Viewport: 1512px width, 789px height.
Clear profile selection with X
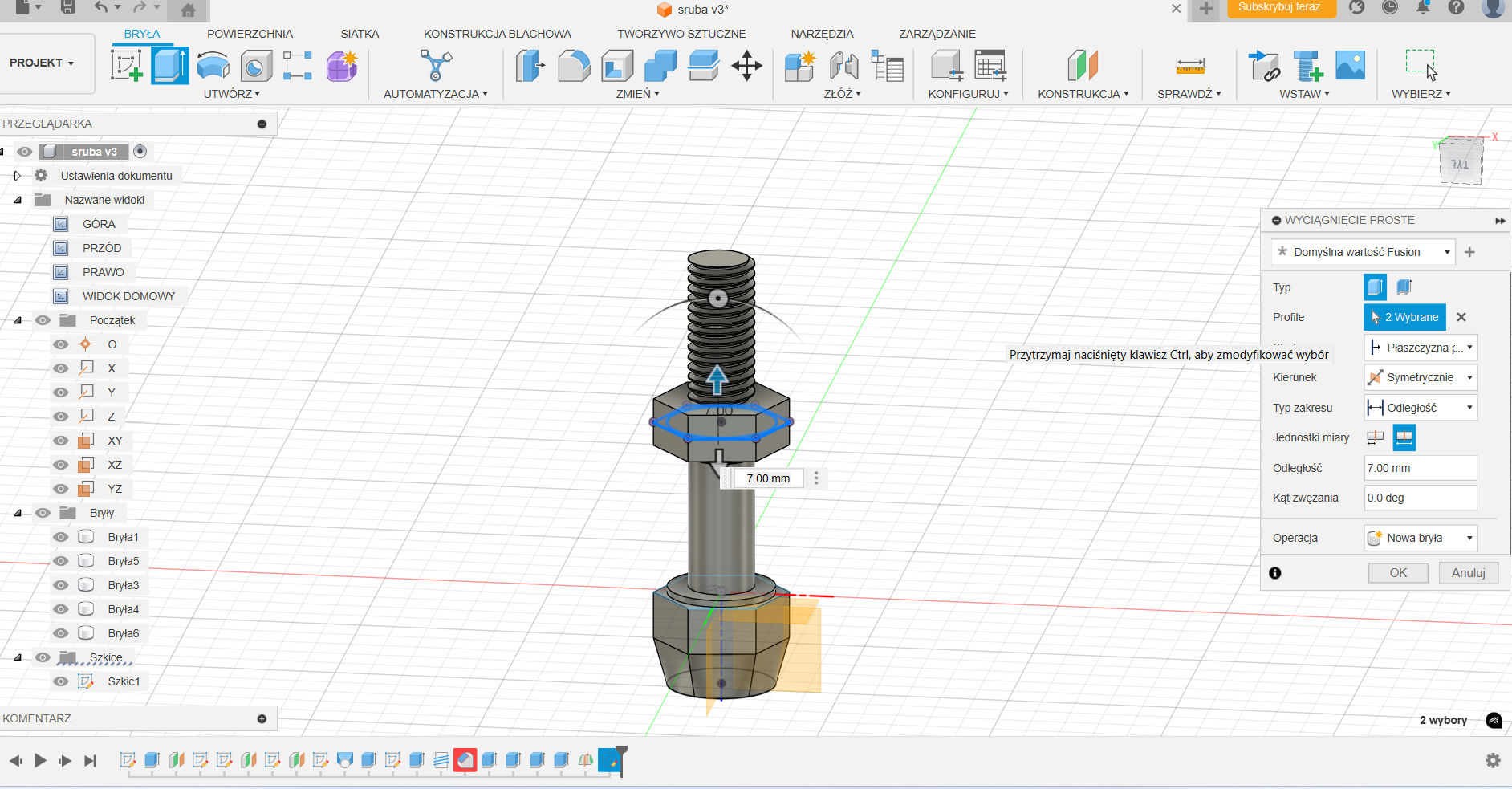click(1461, 317)
